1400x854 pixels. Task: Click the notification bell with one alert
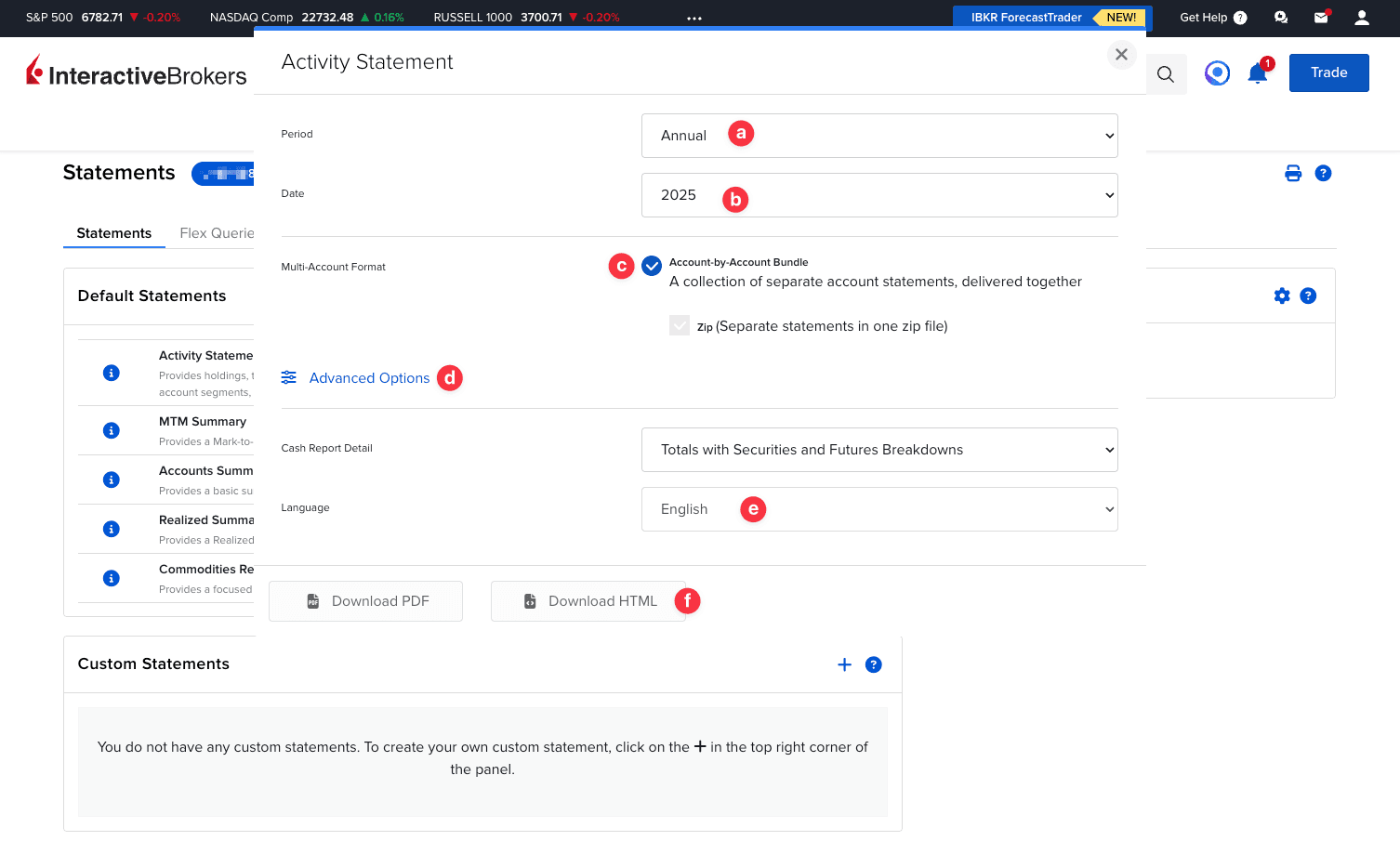(1257, 72)
